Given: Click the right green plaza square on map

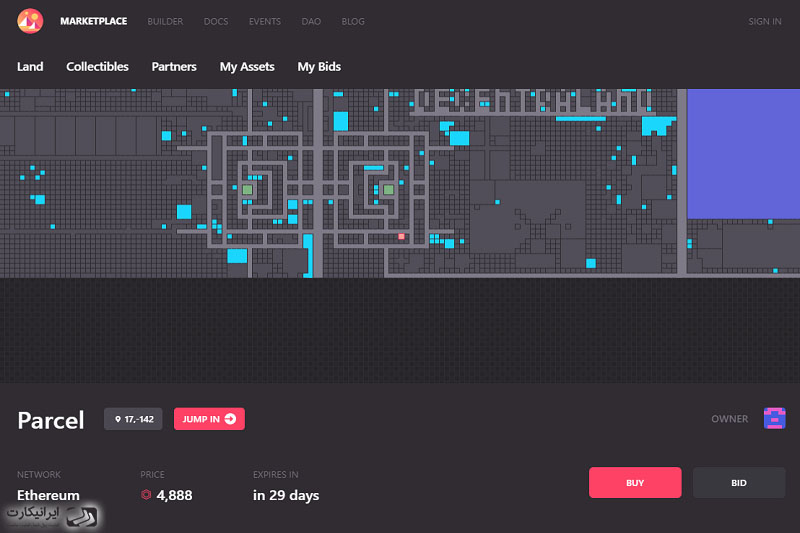Looking at the screenshot, I should click(388, 190).
